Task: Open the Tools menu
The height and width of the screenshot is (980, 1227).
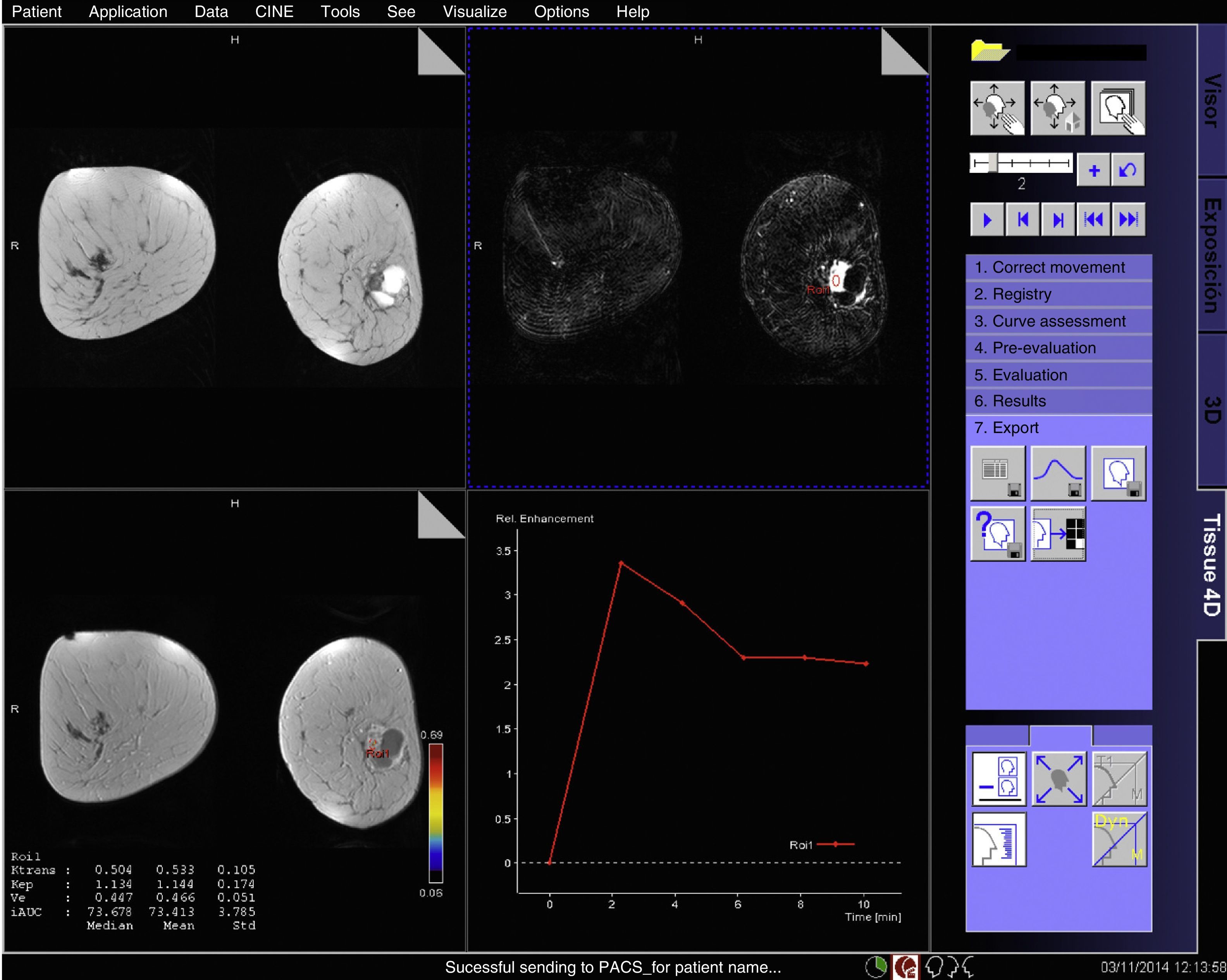Action: click(x=340, y=12)
